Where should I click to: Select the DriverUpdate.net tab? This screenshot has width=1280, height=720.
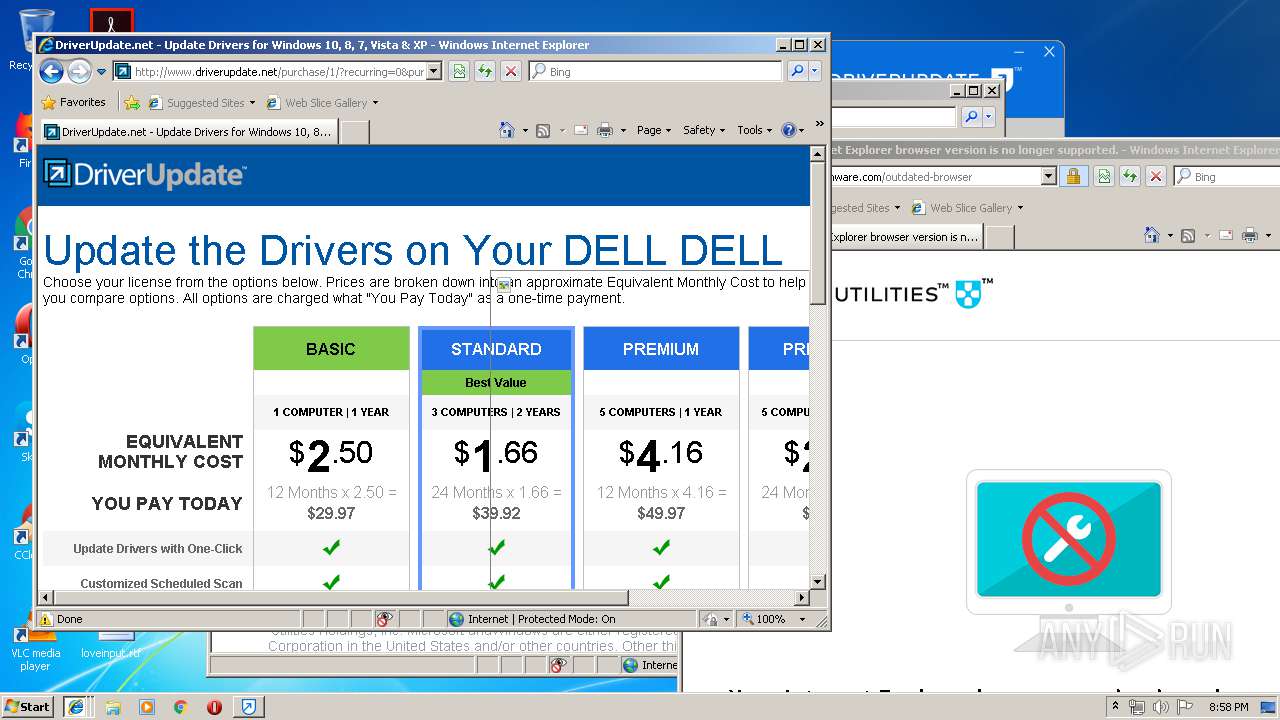click(x=188, y=132)
